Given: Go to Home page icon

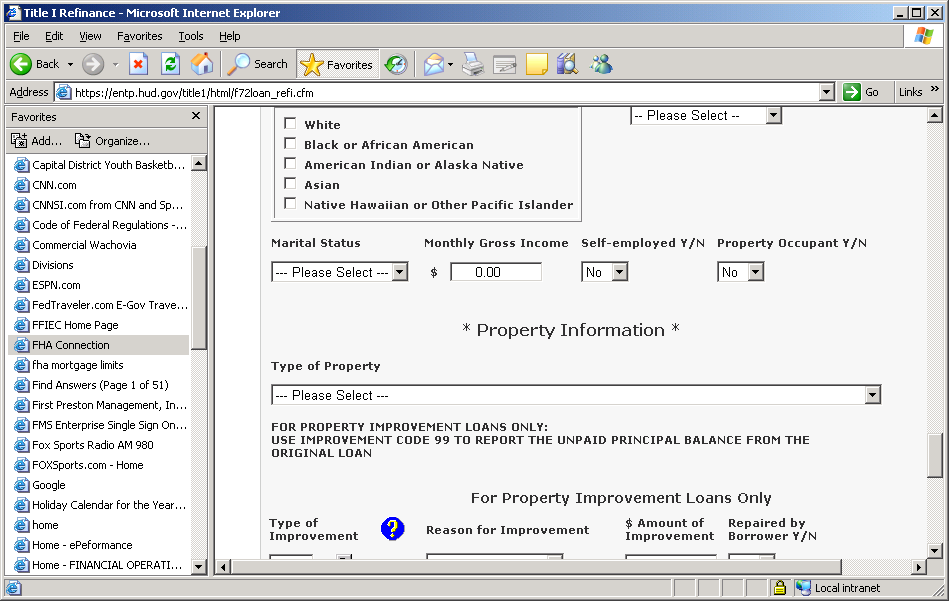Looking at the screenshot, I should [202, 64].
